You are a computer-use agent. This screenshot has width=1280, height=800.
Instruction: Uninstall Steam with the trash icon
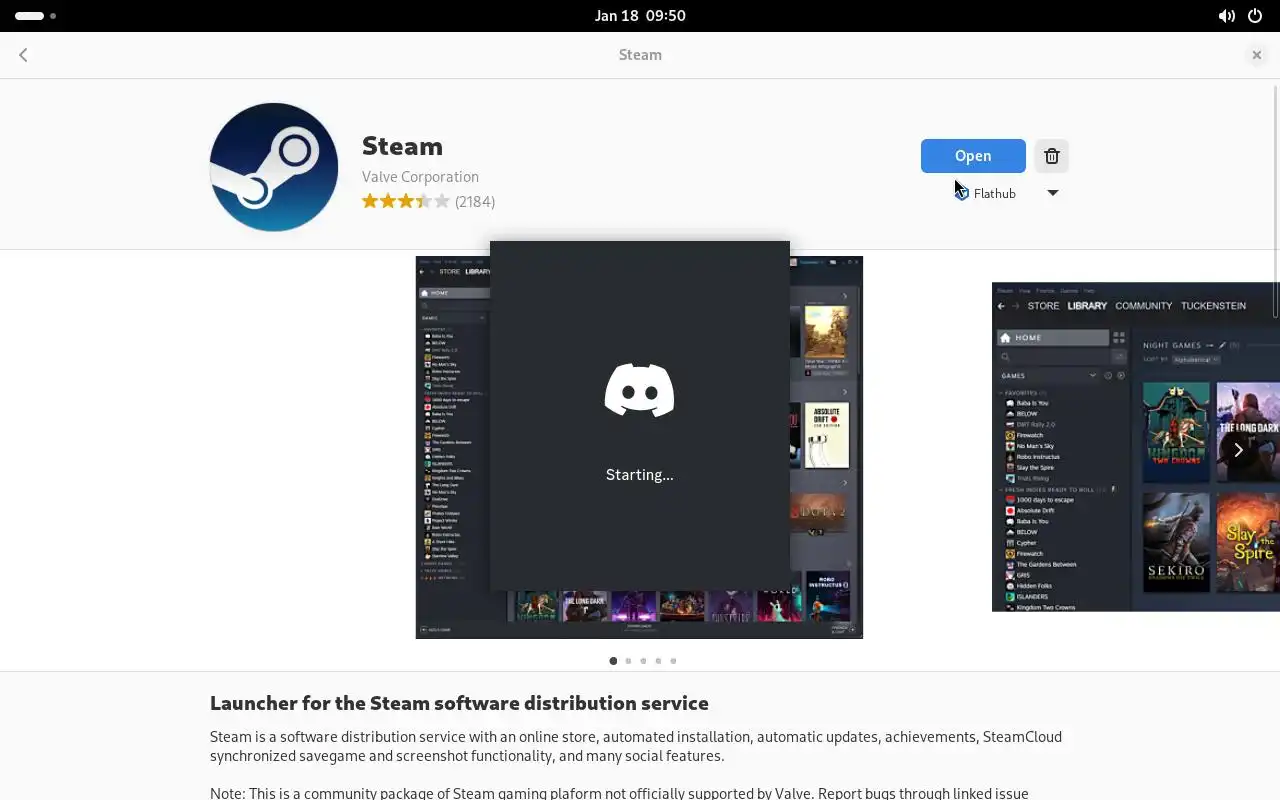1051,156
